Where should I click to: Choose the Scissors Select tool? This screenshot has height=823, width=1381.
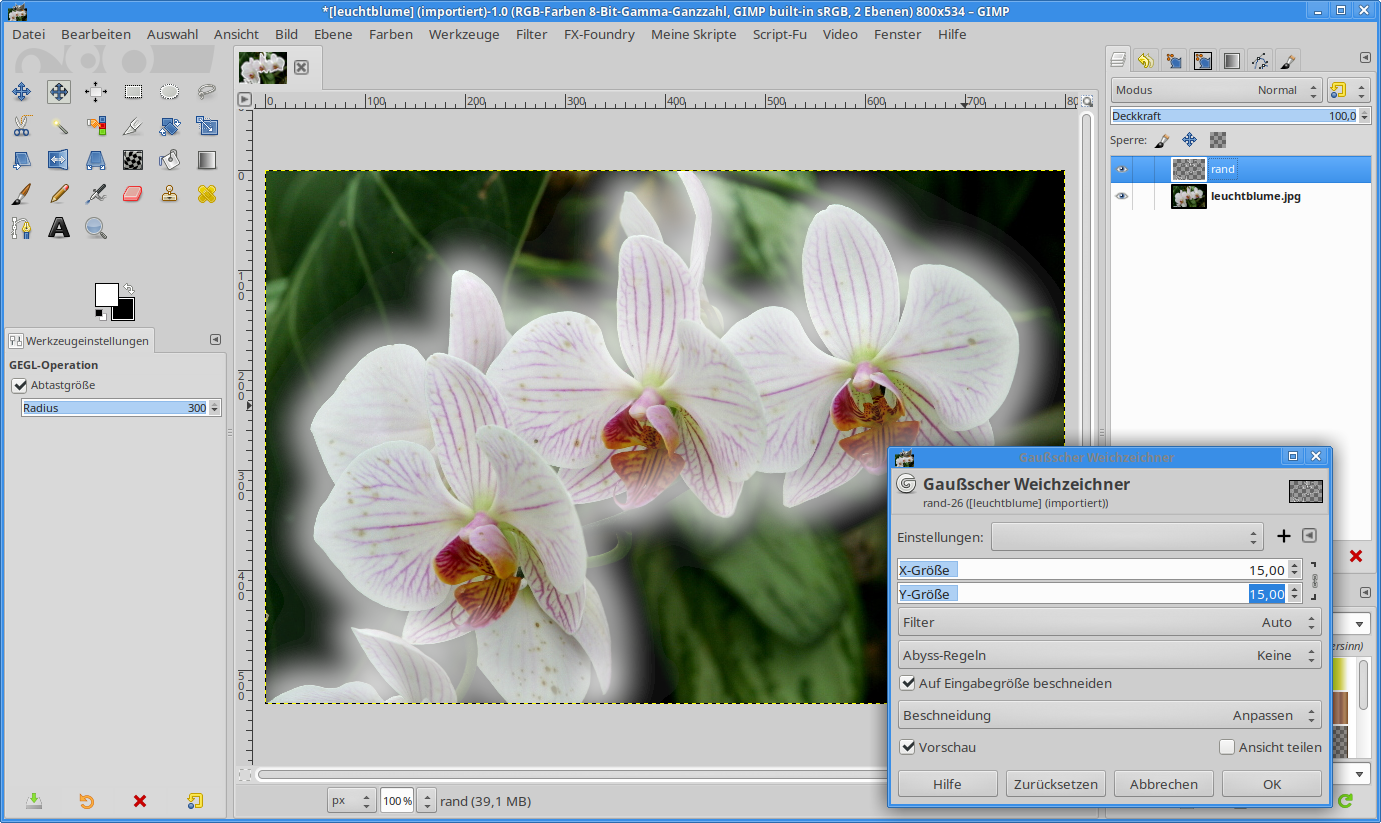pyautogui.click(x=21, y=126)
